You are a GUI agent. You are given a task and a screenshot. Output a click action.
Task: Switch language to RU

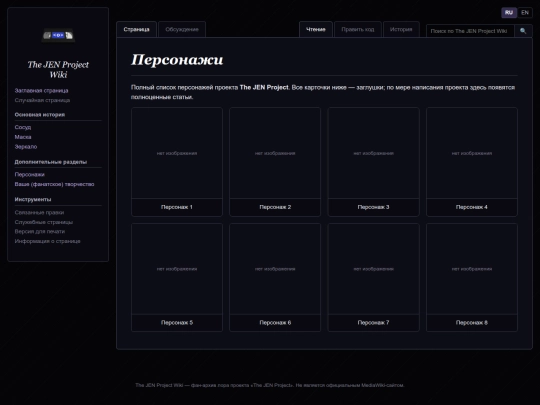[509, 13]
